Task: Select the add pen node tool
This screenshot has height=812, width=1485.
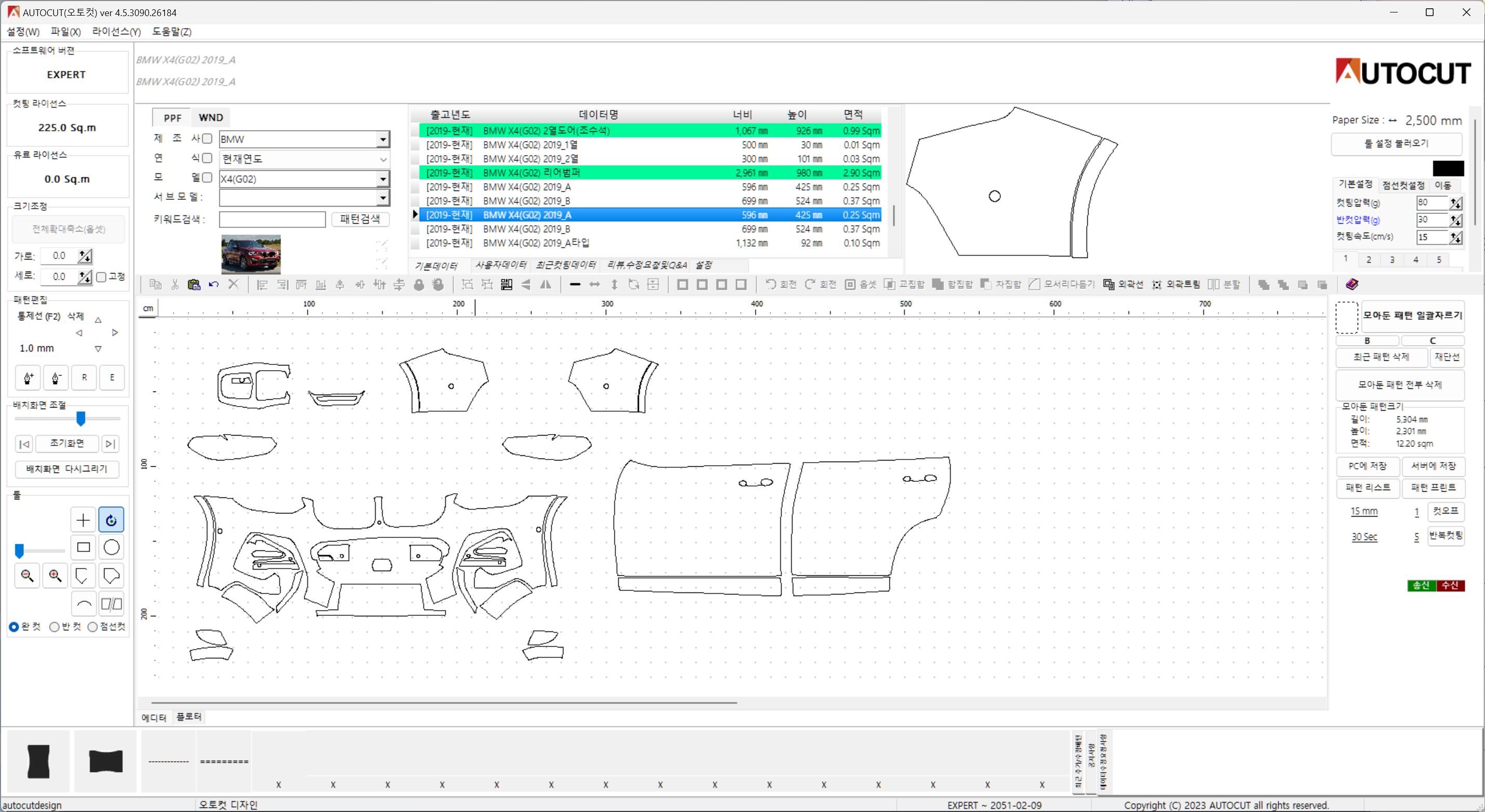Action: [x=28, y=377]
